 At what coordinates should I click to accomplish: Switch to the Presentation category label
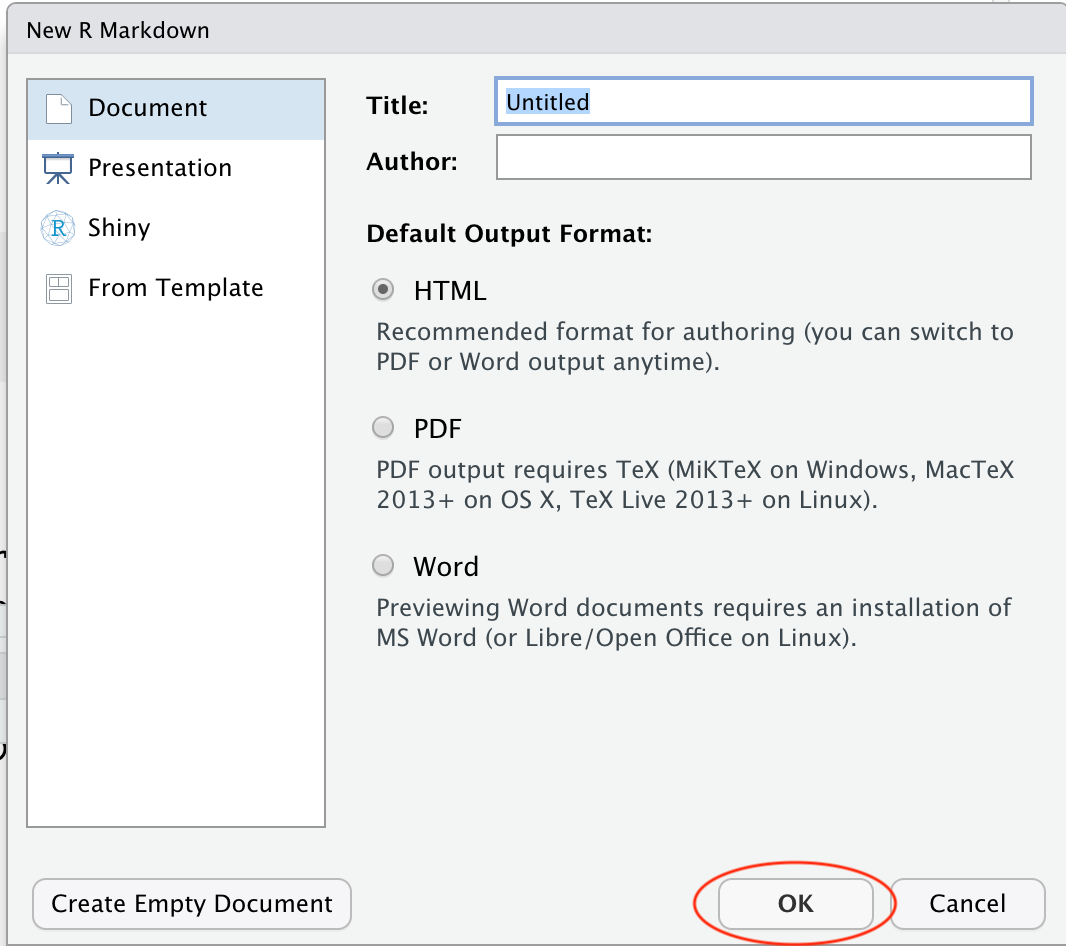point(160,168)
